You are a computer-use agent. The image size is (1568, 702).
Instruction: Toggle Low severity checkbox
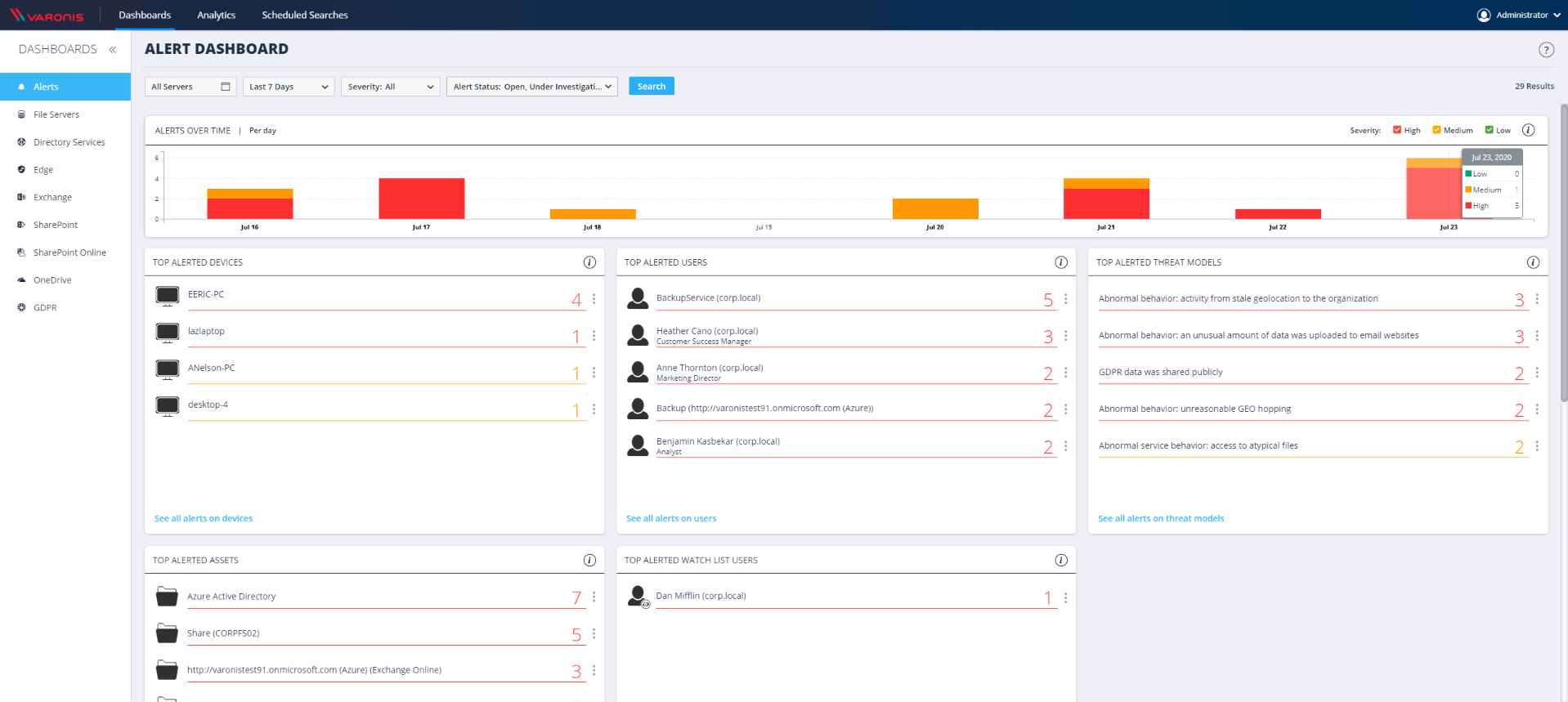(1489, 130)
